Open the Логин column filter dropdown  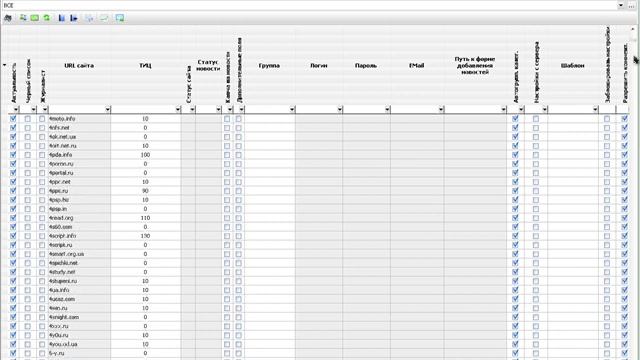point(340,109)
